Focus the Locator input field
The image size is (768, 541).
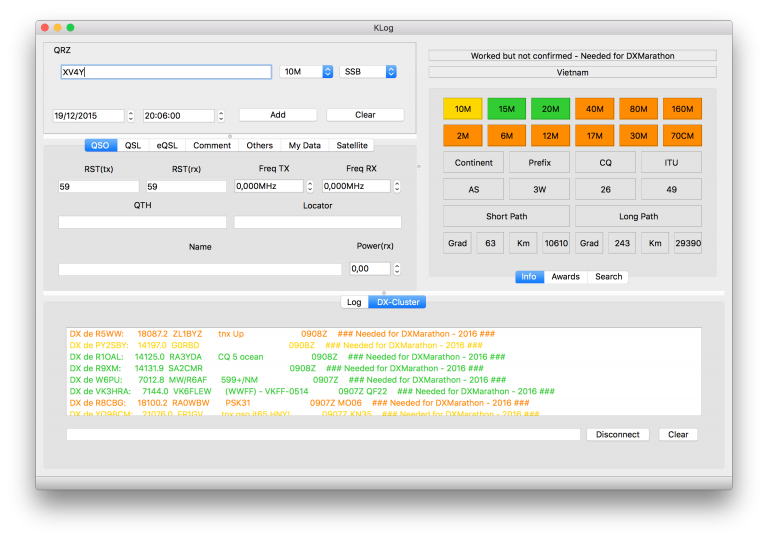(x=317, y=222)
